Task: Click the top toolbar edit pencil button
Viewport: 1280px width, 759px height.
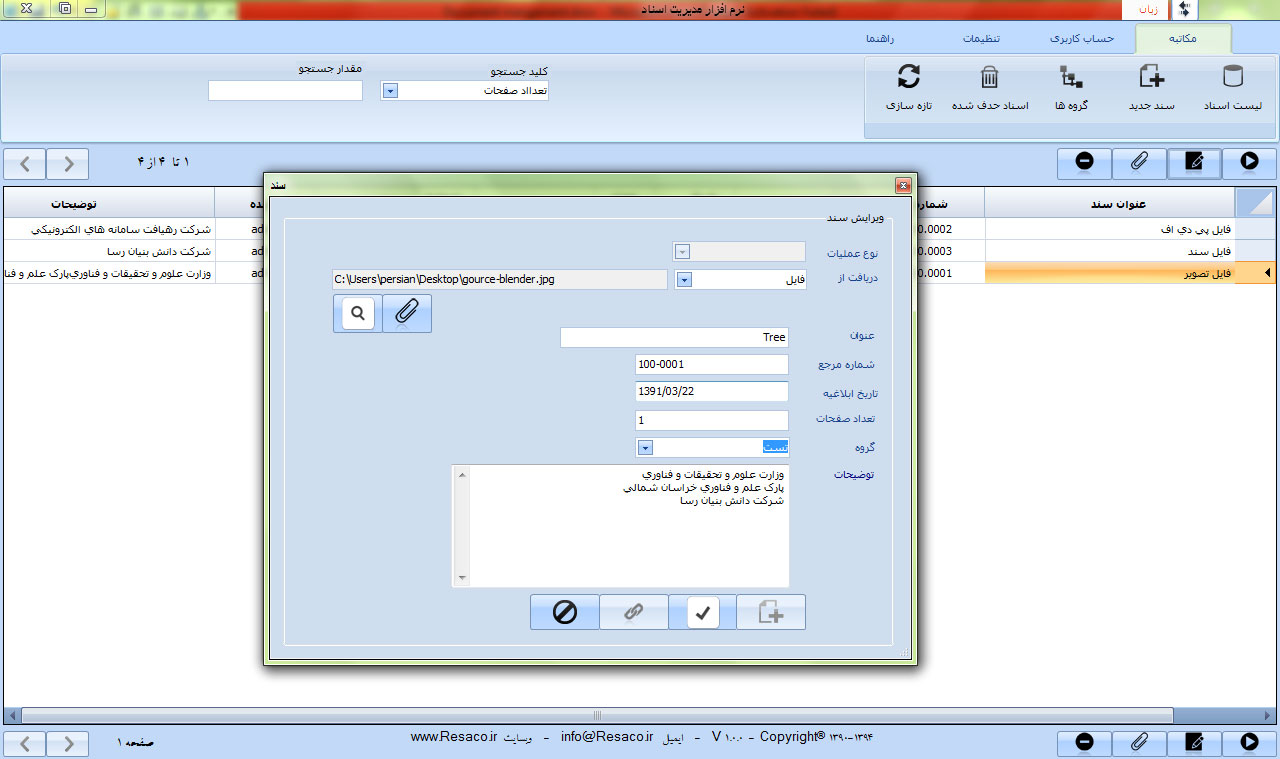Action: 1194,162
